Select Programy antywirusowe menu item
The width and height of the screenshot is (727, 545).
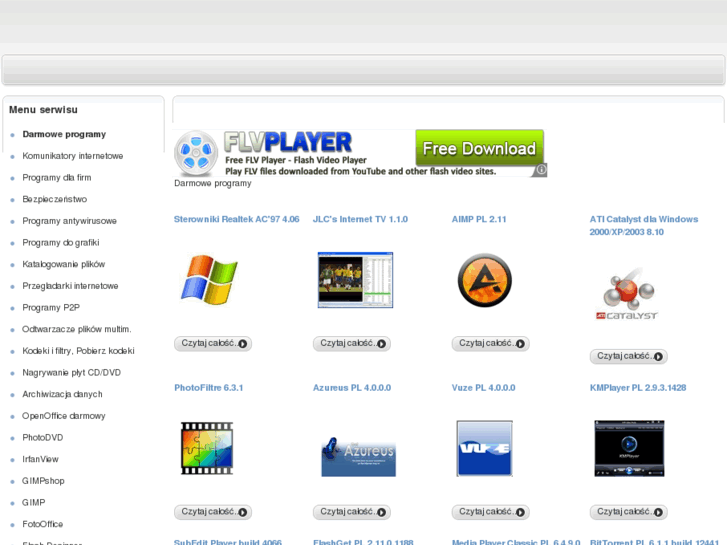(70, 221)
